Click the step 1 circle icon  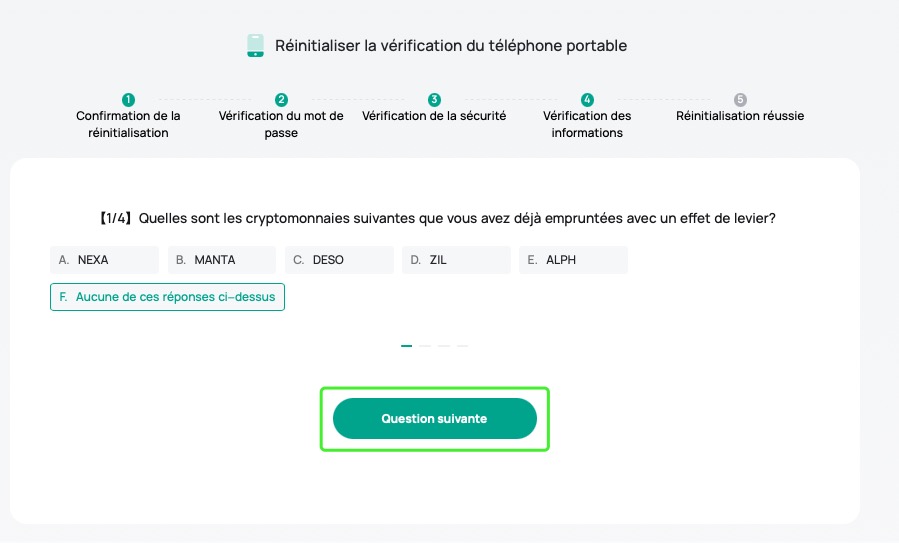(128, 100)
